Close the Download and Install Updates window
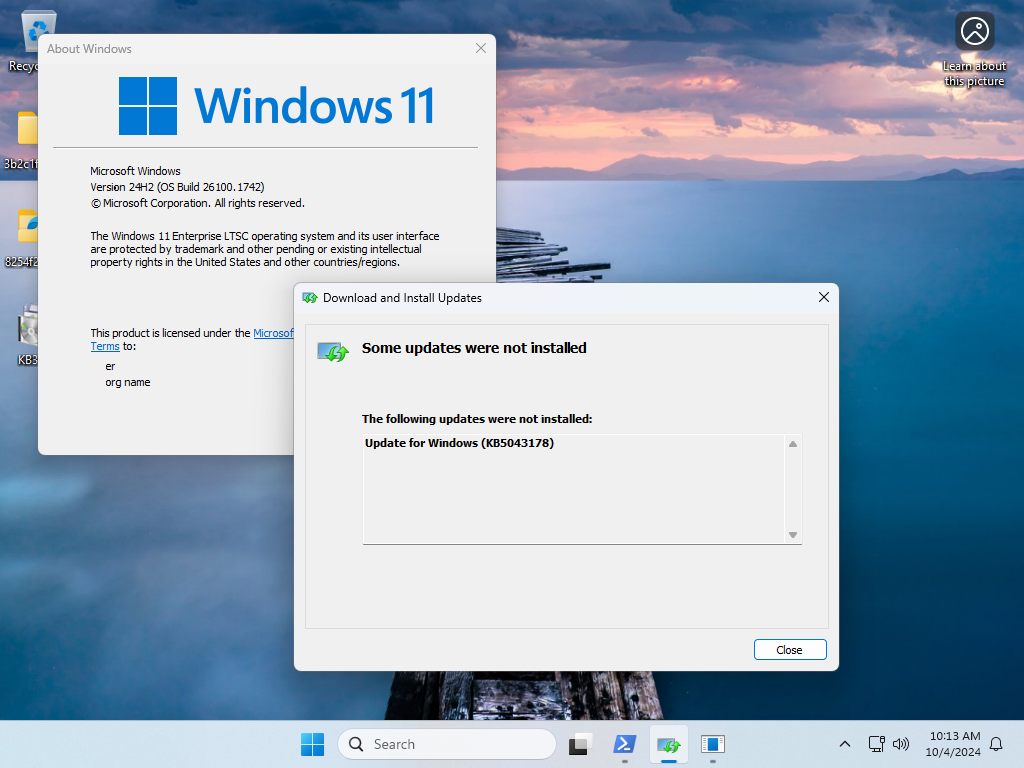Viewport: 1024px width, 768px height. coord(824,298)
